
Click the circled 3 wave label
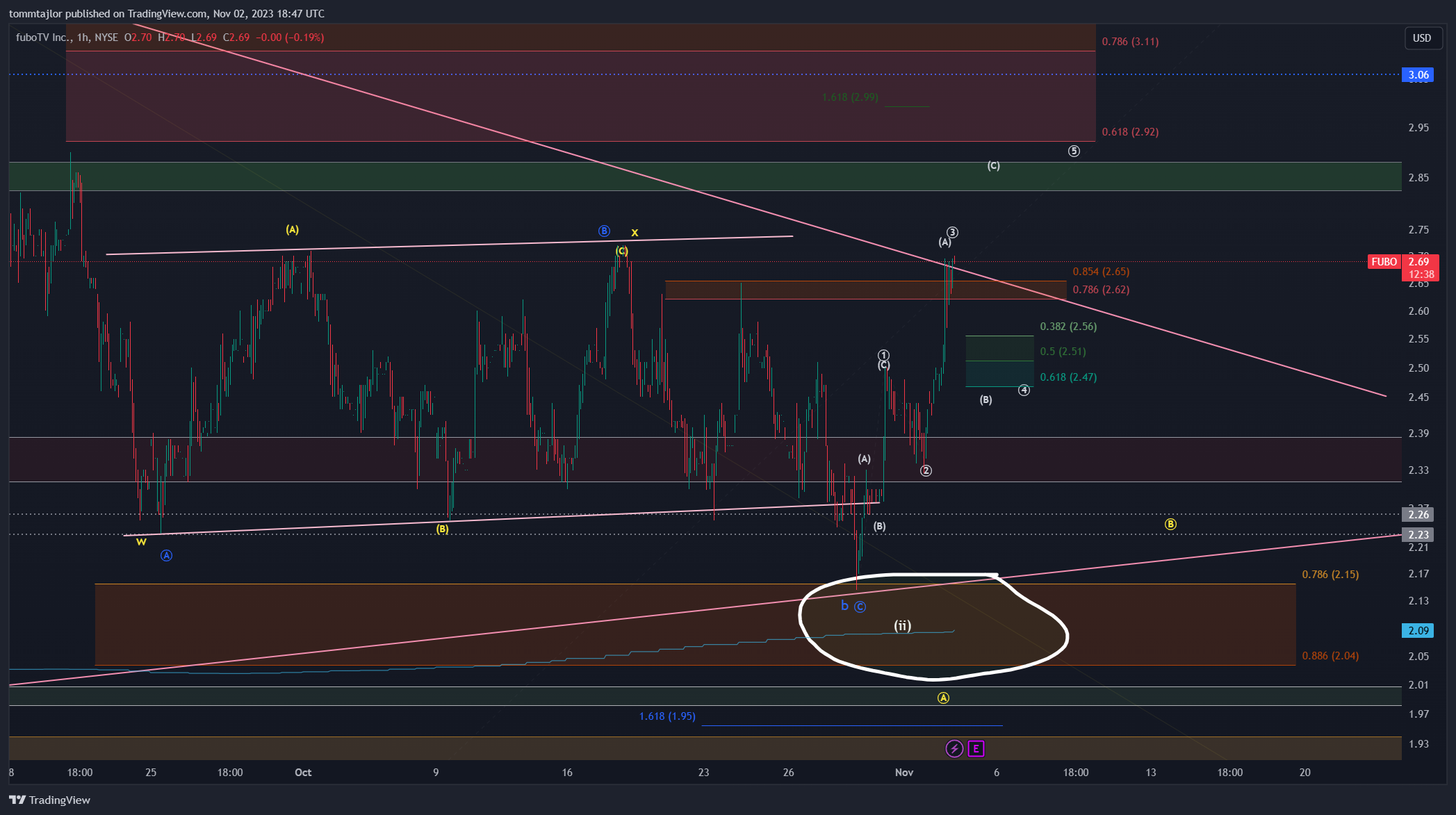coord(953,232)
